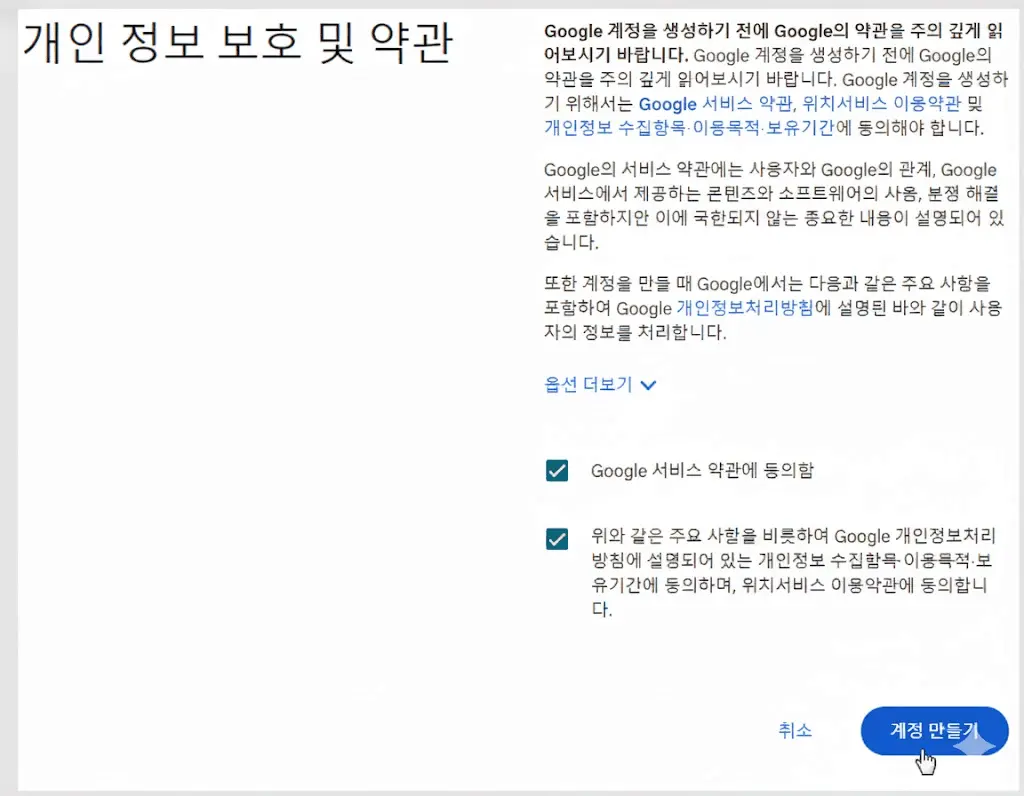This screenshot has width=1024, height=796.
Task: Click the blue 계정 만들기 button
Action: (x=935, y=731)
